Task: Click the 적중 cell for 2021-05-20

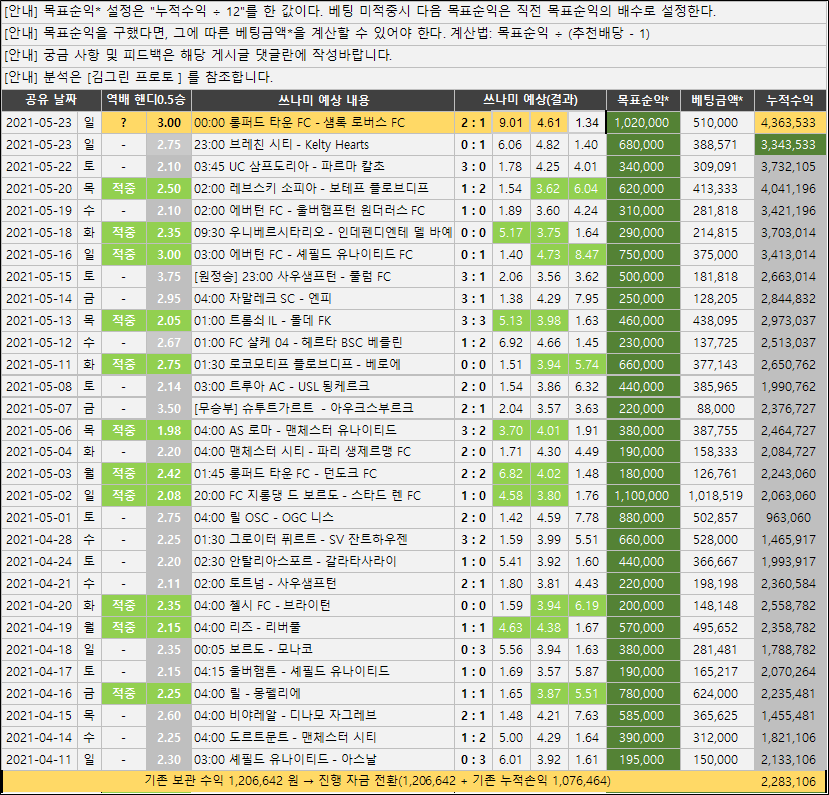Action: pos(124,189)
